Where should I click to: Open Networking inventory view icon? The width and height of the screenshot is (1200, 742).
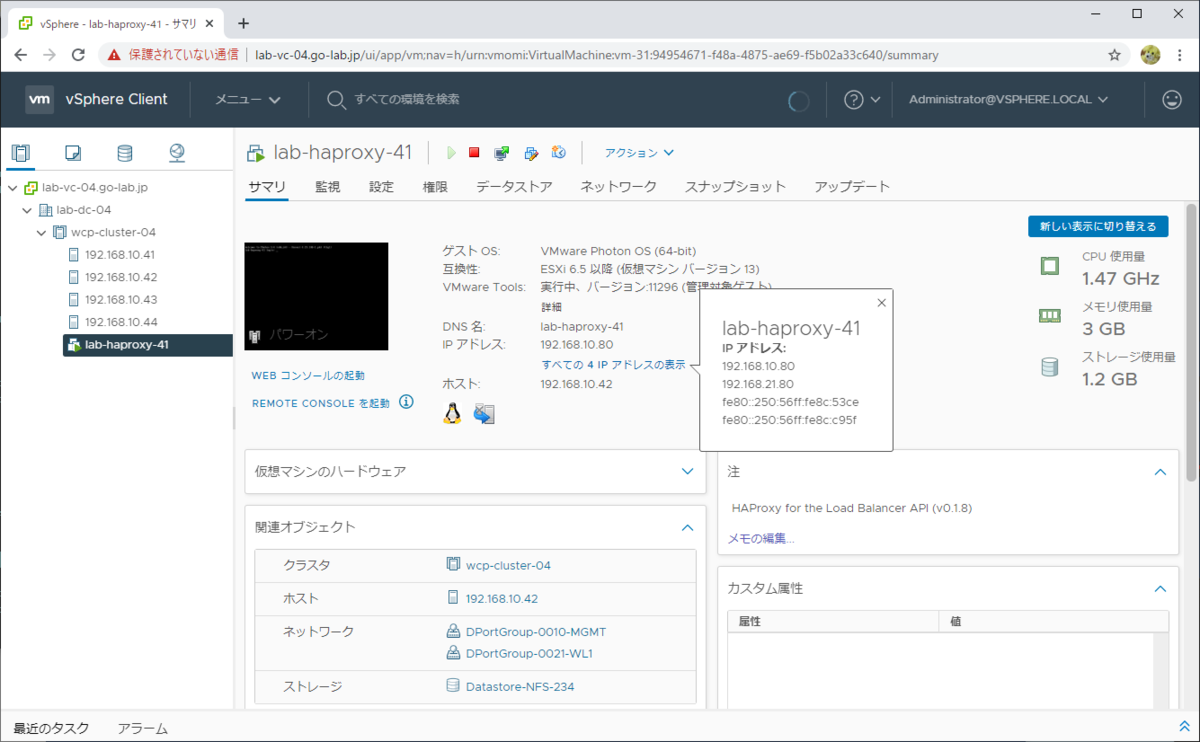tap(177, 153)
